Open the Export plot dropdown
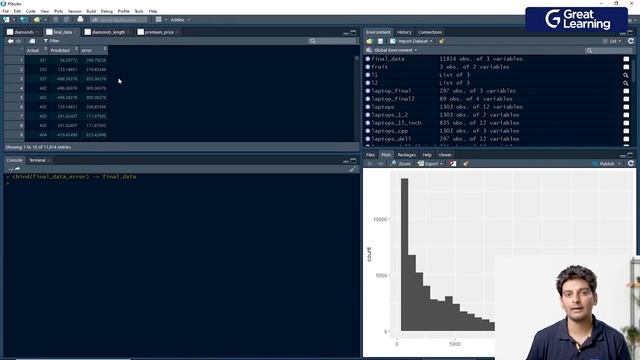This screenshot has width=640, height=360. pos(430,164)
